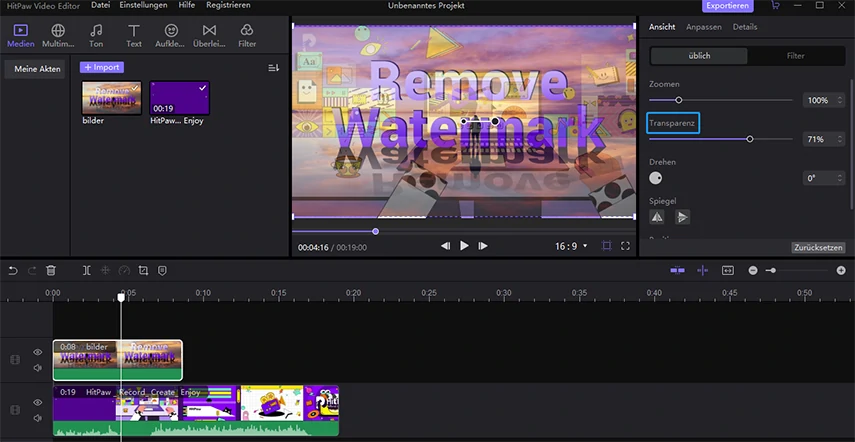
Task: Click the Transparenz 71% stepper arrows
Action: click(x=840, y=140)
